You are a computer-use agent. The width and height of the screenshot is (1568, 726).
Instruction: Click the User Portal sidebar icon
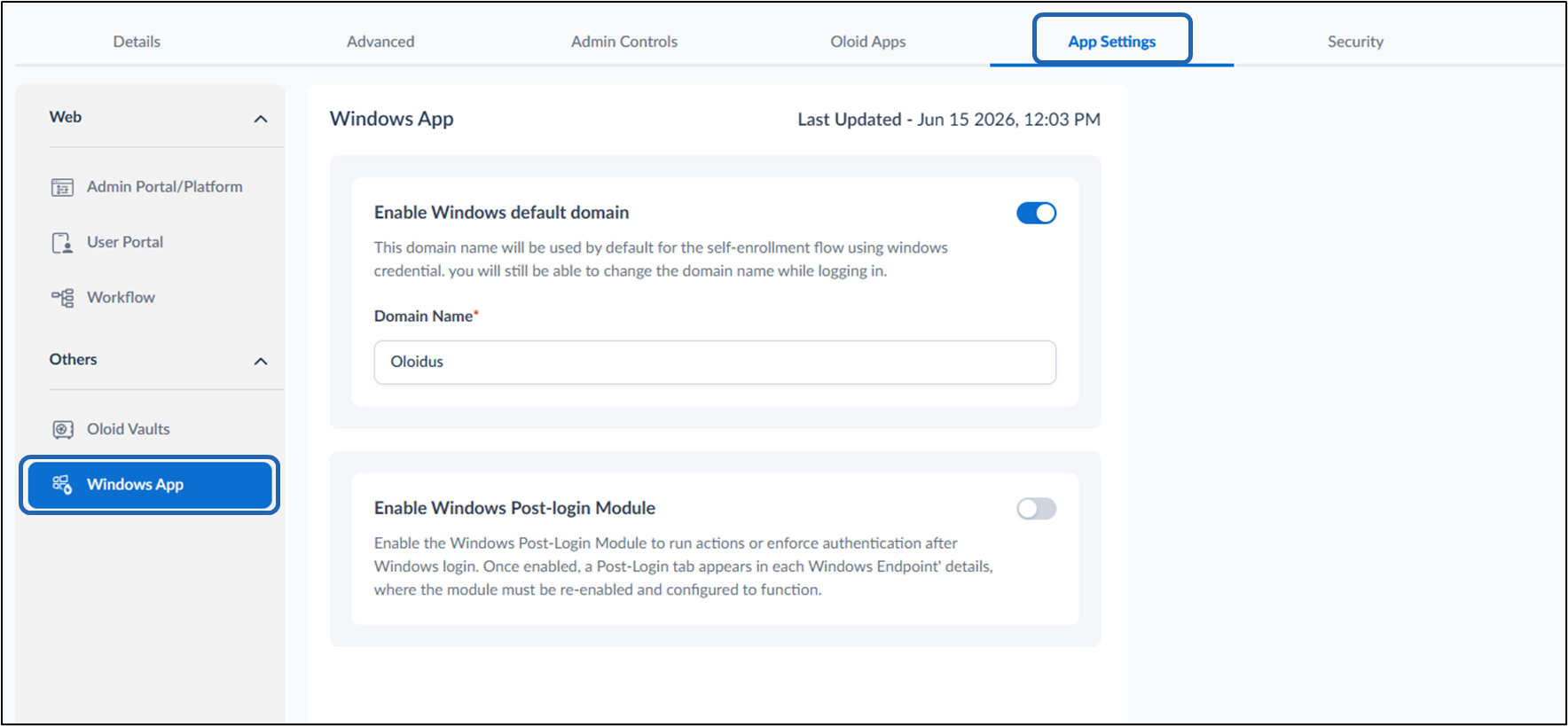pos(62,243)
